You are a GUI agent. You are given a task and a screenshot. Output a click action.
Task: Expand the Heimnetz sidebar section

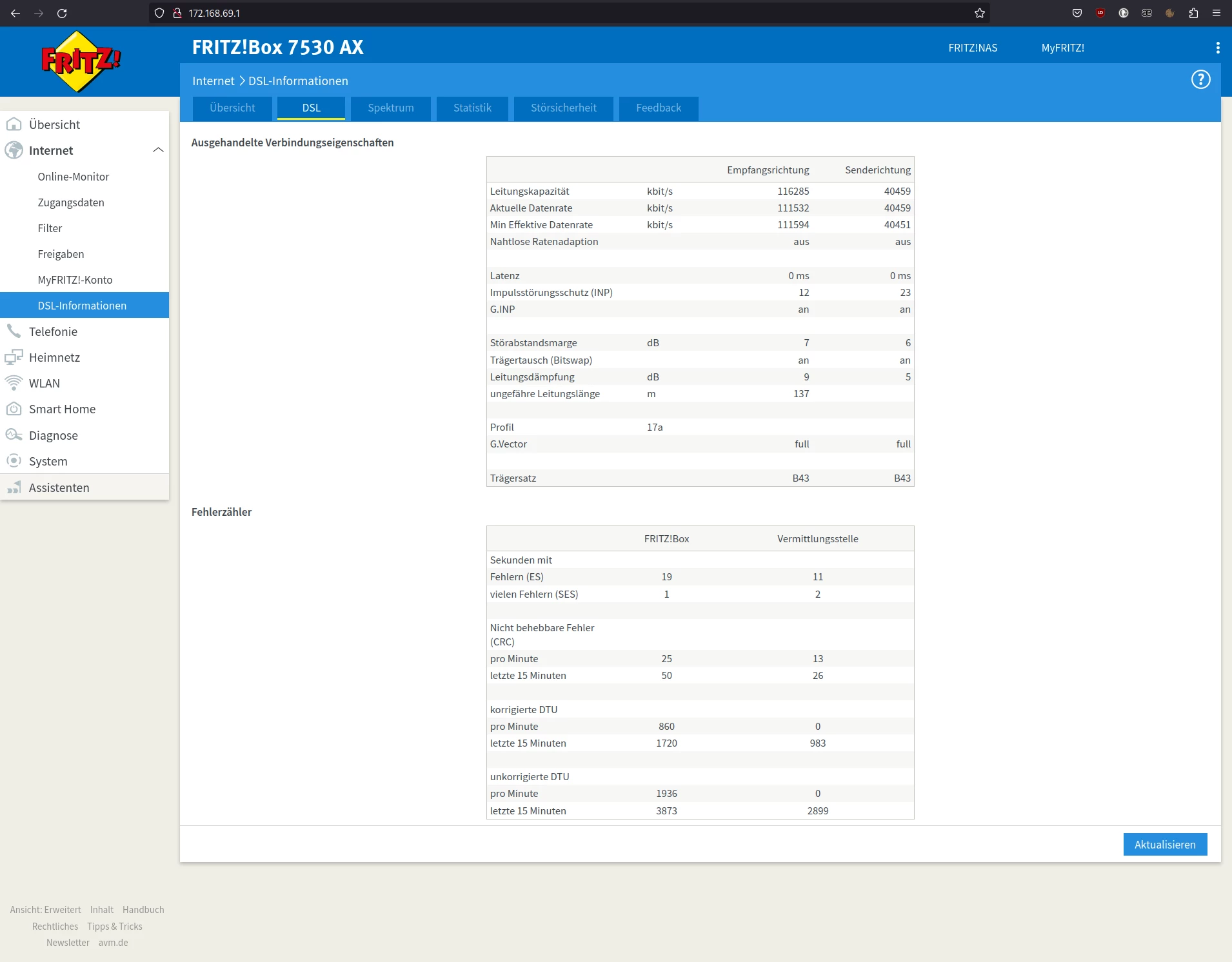point(54,357)
